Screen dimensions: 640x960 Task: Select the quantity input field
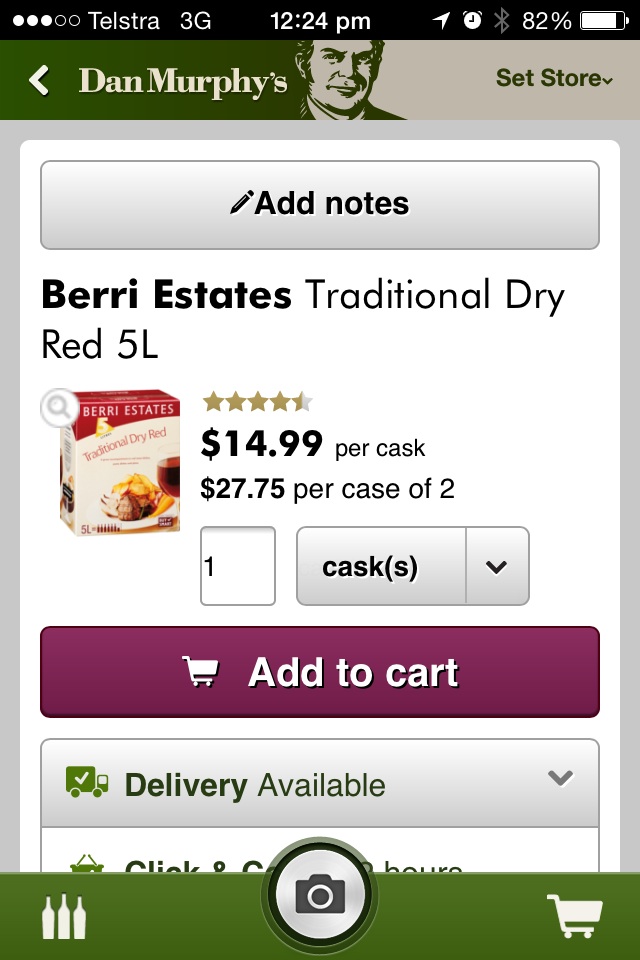[x=238, y=566]
